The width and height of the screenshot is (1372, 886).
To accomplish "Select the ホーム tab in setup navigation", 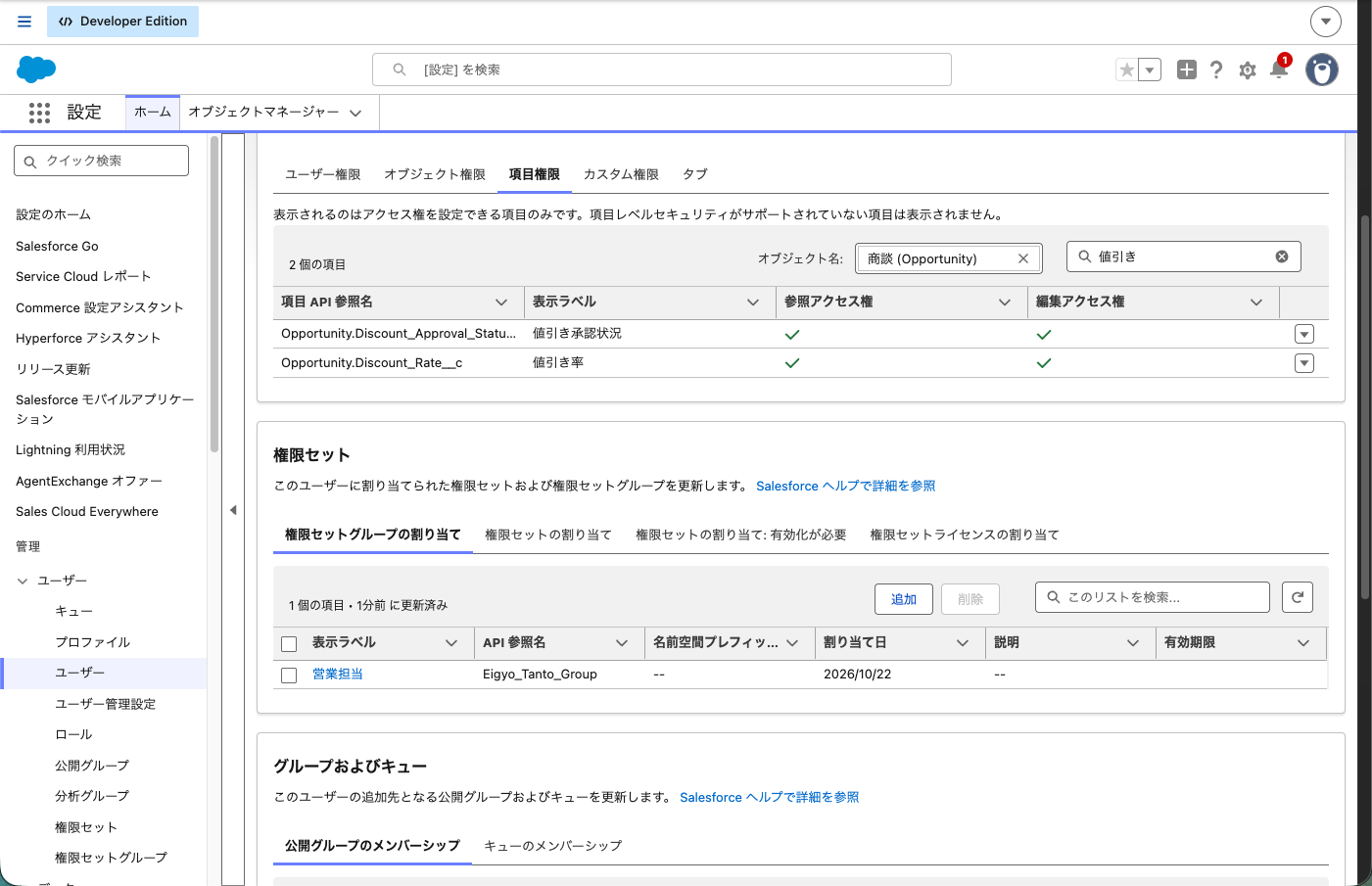I will coord(153,112).
